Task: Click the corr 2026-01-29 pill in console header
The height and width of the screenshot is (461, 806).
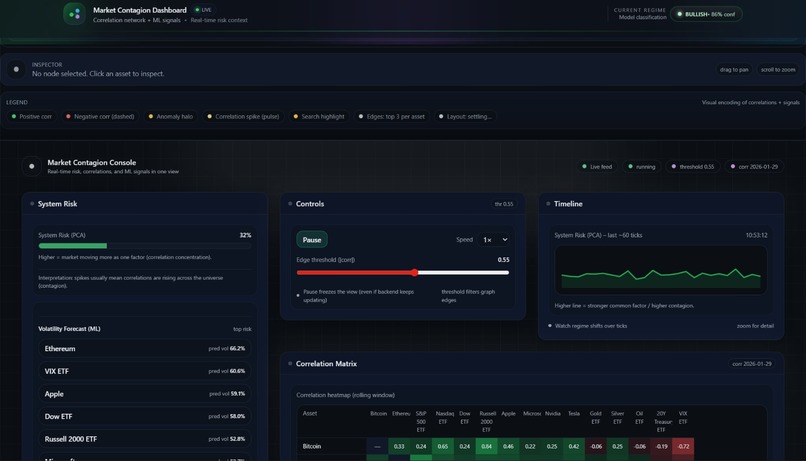Action: tap(754, 167)
